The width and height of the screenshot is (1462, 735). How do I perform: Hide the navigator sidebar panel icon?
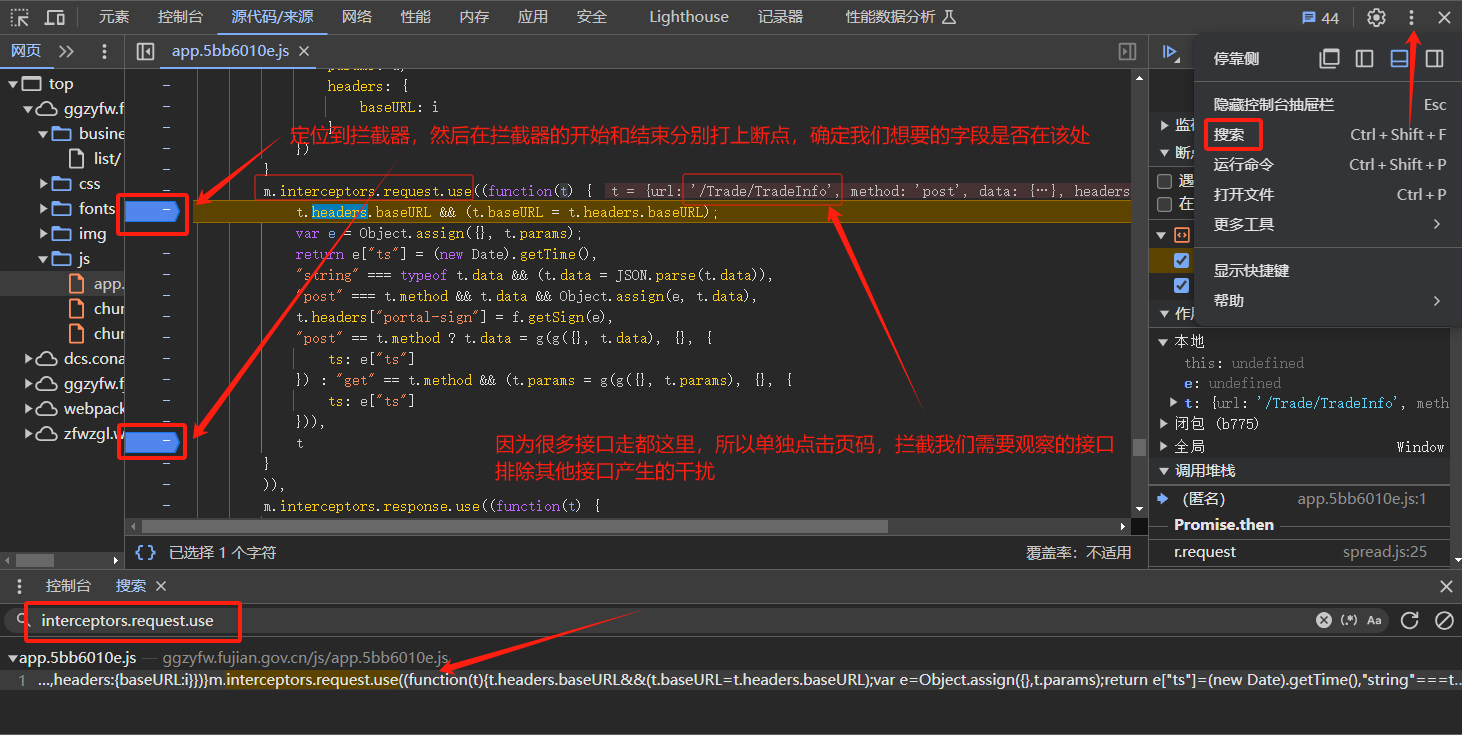click(x=145, y=51)
